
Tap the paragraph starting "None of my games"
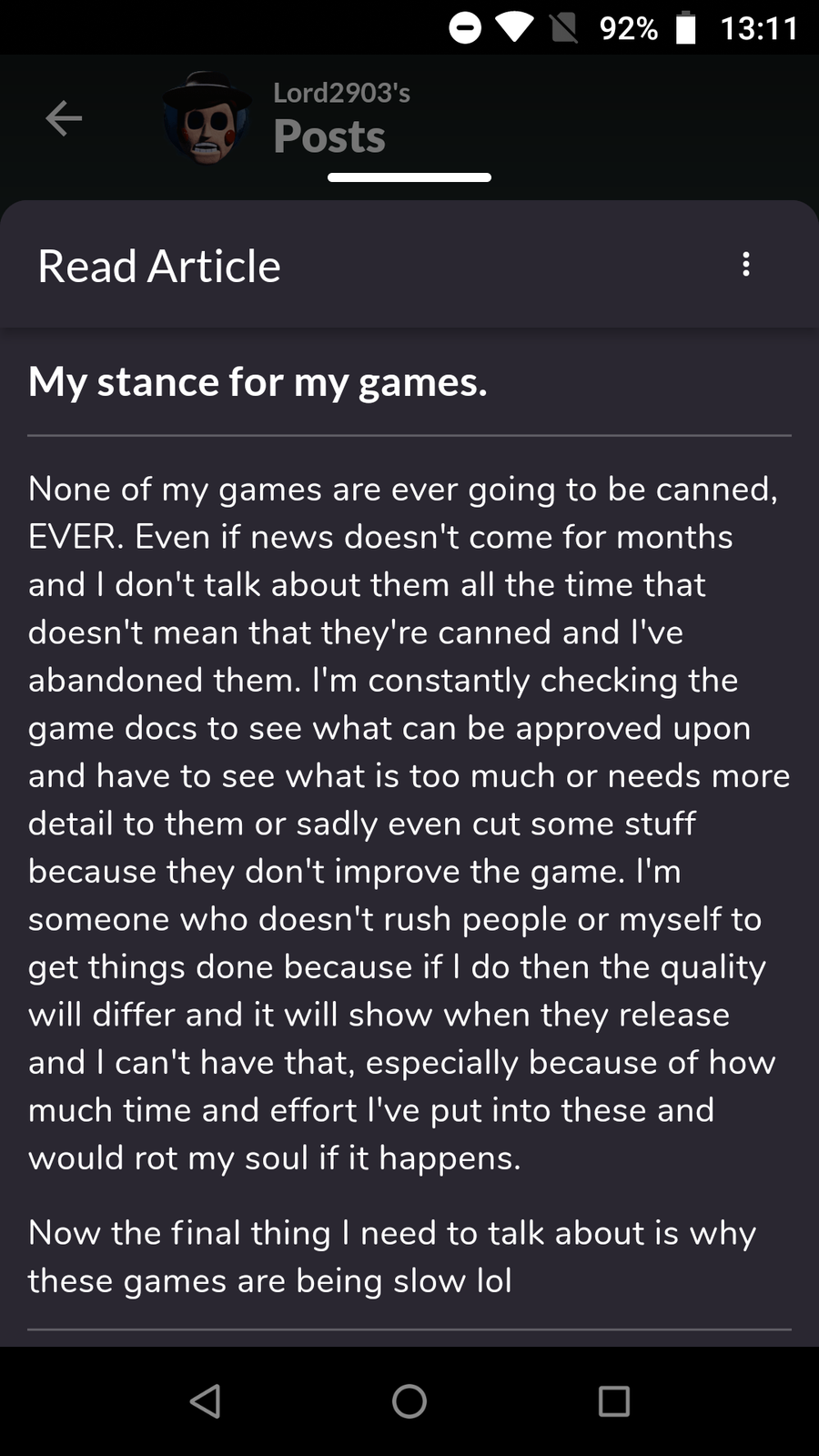pyautogui.click(x=409, y=824)
